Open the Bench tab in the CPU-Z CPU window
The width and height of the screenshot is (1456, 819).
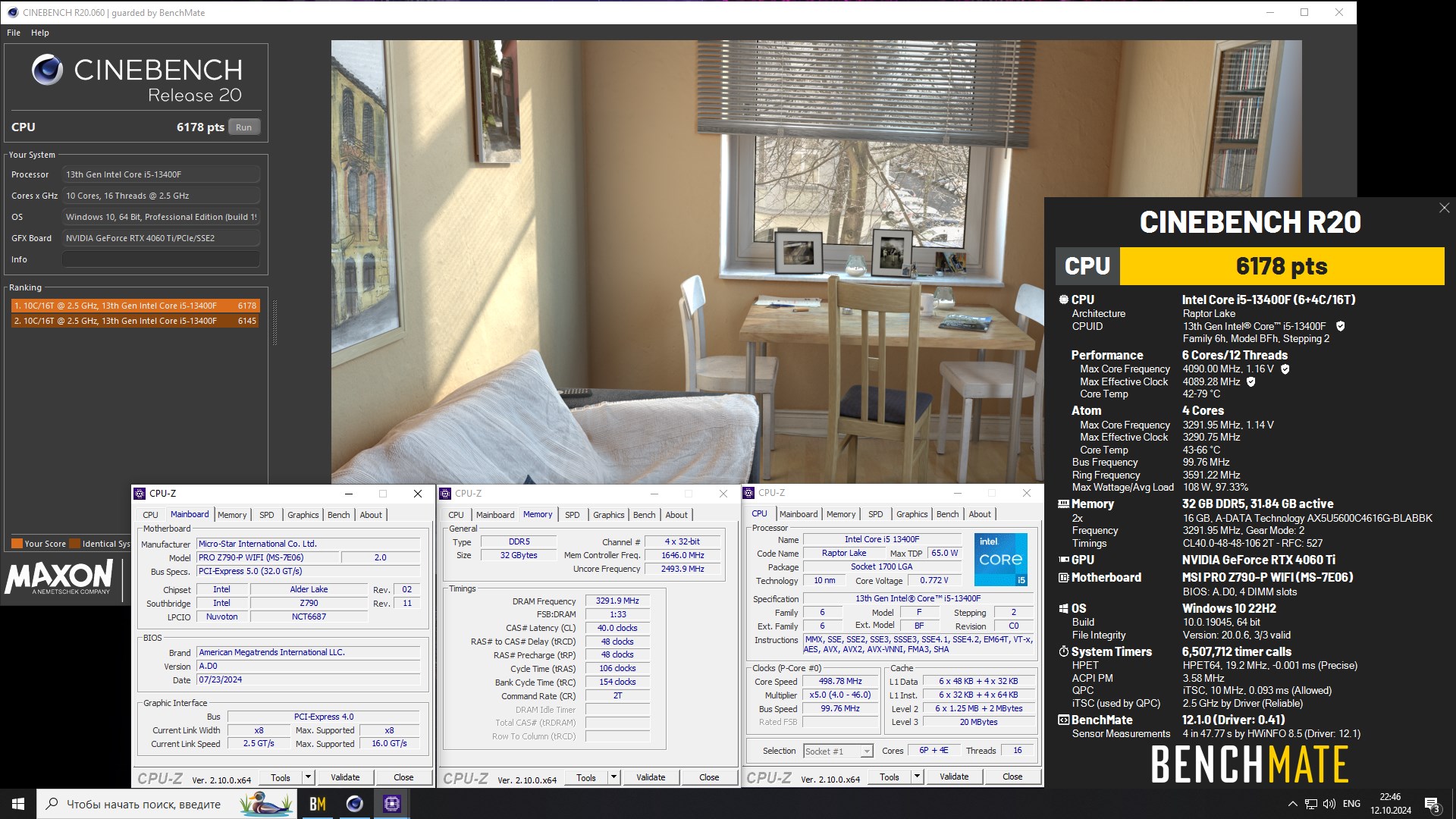[947, 514]
